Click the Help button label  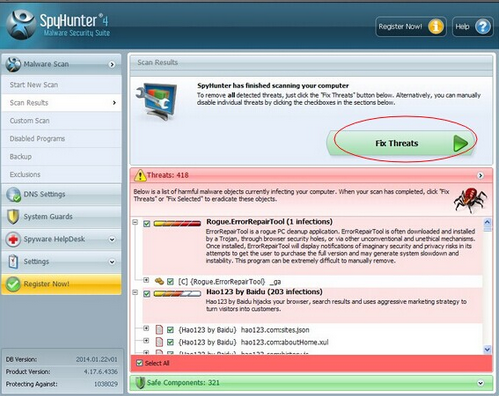(462, 27)
